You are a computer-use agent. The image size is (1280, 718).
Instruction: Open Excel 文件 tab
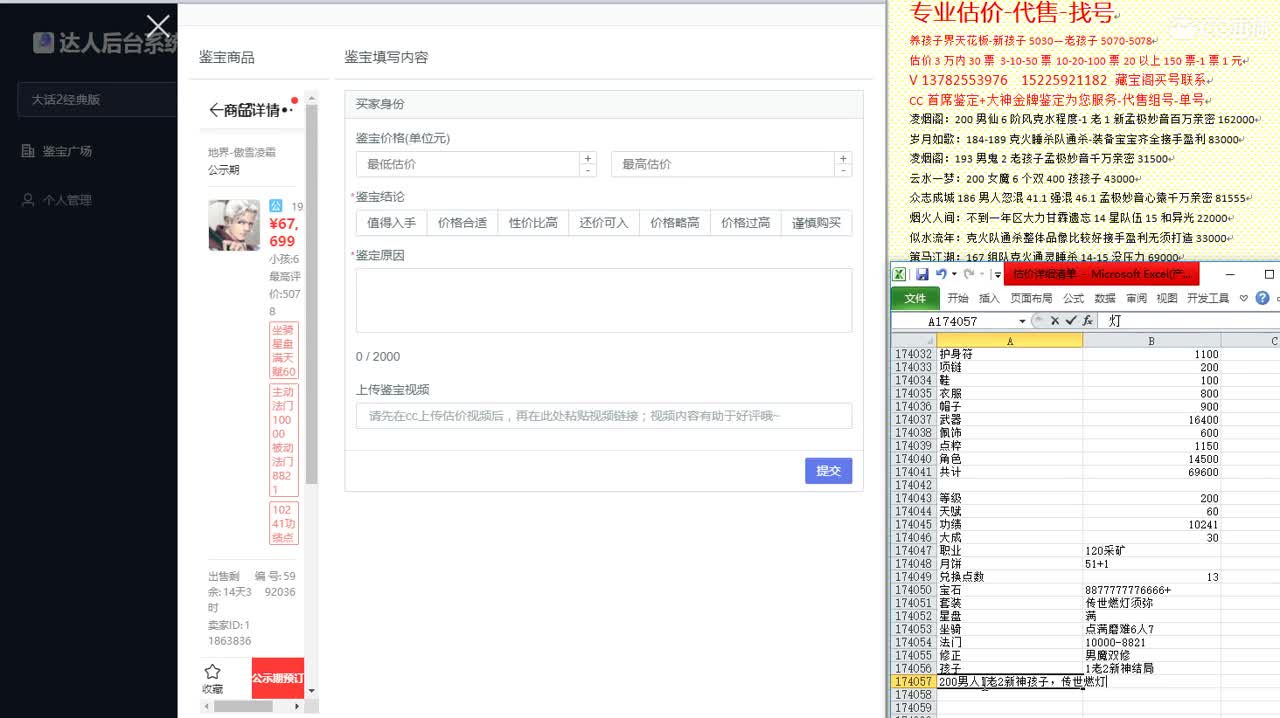pyautogui.click(x=915, y=298)
